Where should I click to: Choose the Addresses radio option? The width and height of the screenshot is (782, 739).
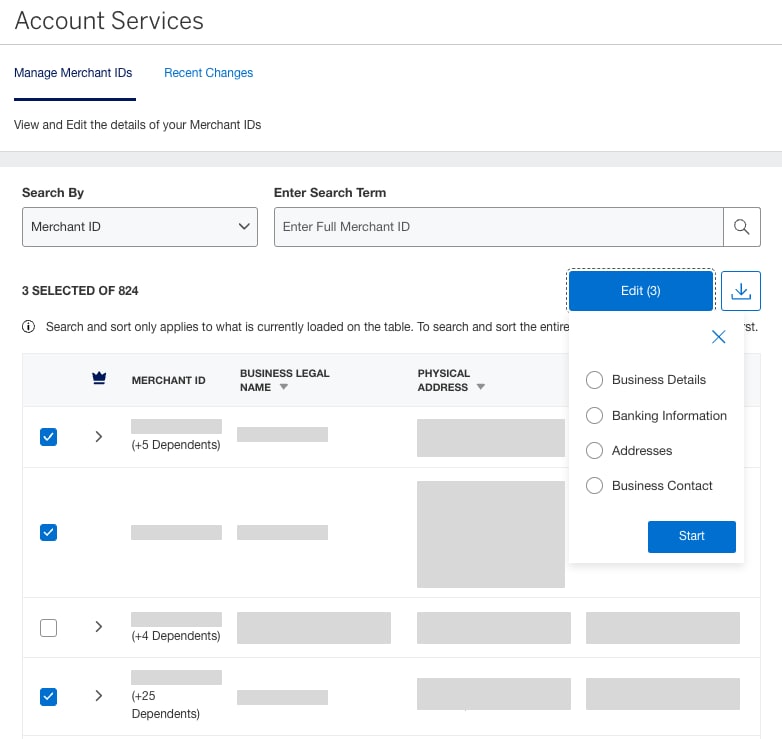[594, 451]
